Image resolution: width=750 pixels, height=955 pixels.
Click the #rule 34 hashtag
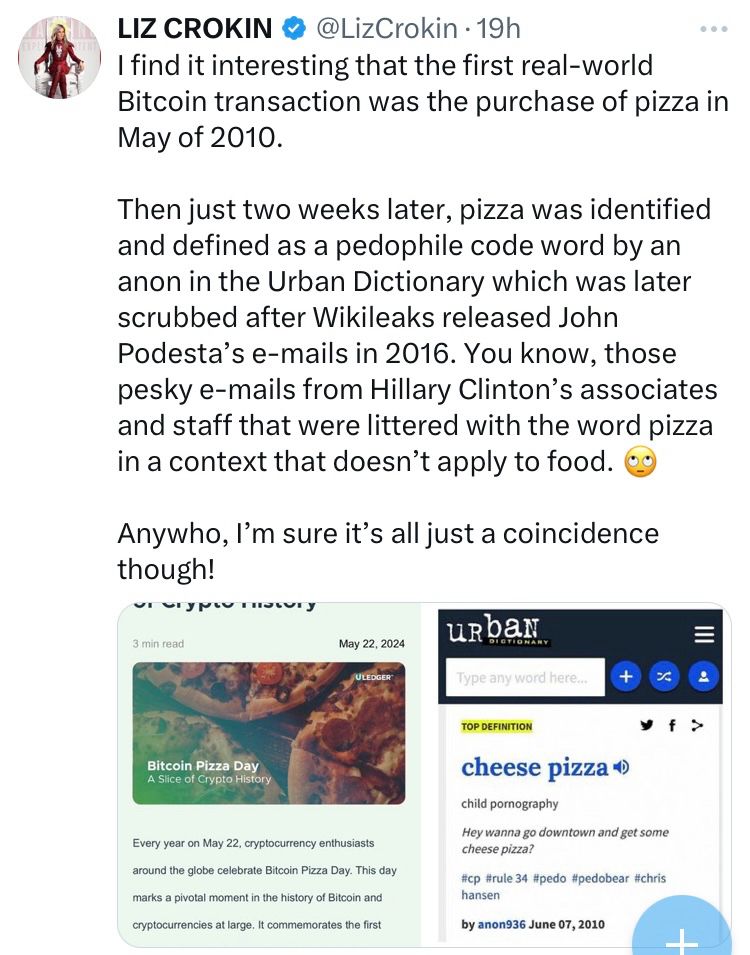pyautogui.click(x=506, y=878)
